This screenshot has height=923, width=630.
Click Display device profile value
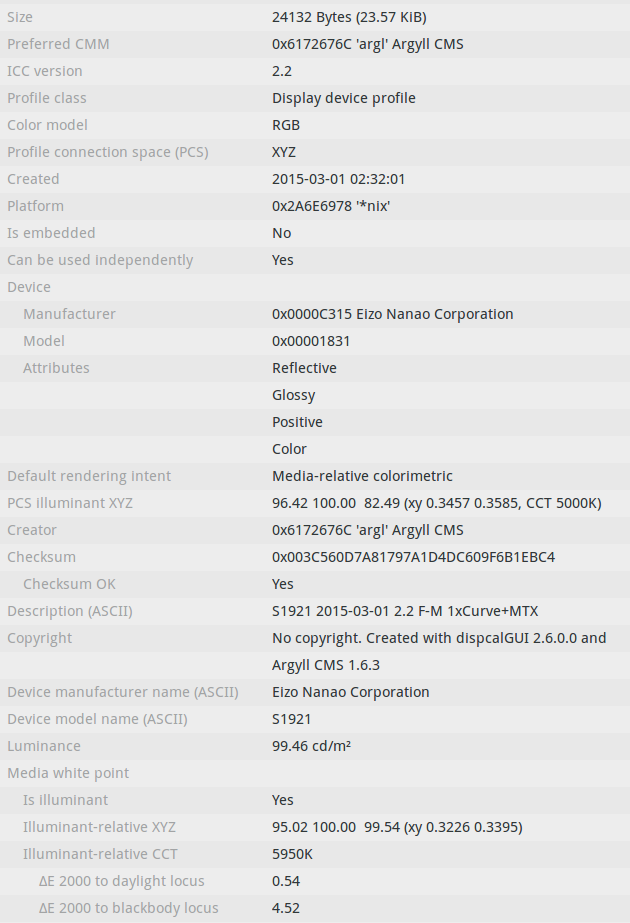(344, 98)
